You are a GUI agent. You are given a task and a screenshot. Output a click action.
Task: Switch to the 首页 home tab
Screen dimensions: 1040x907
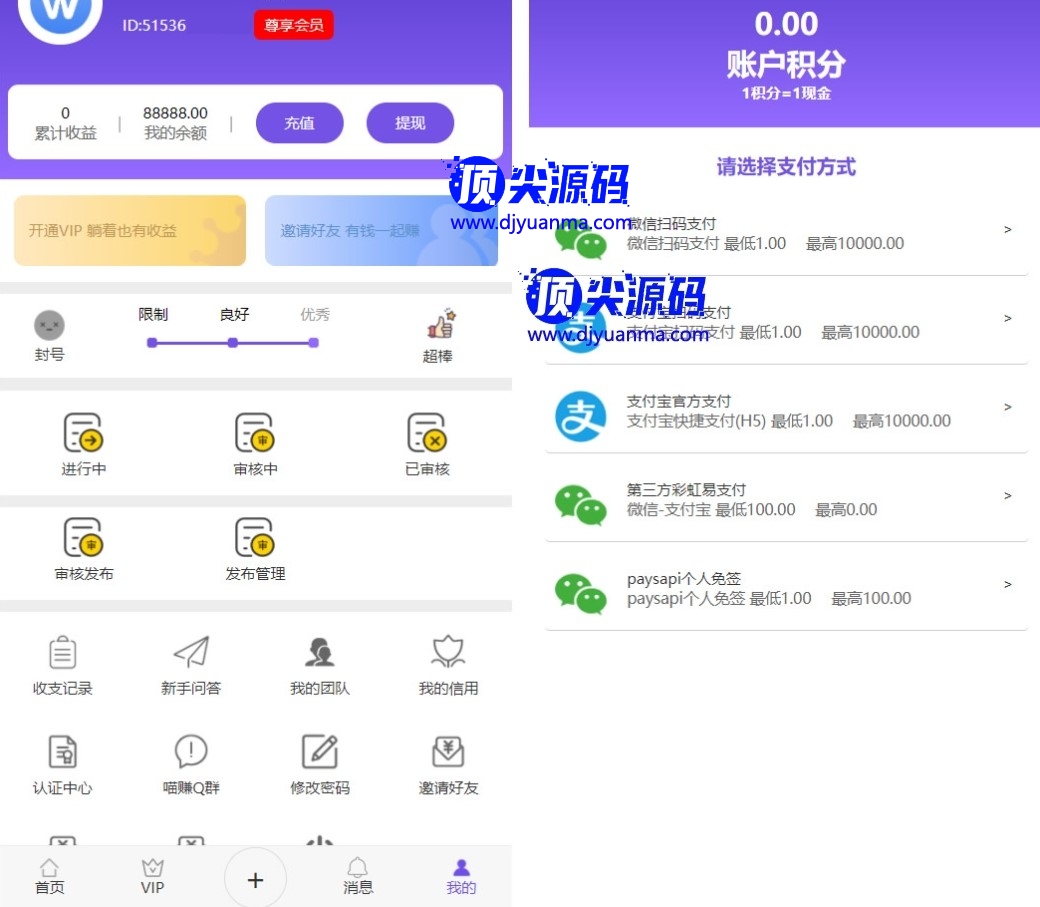(49, 877)
